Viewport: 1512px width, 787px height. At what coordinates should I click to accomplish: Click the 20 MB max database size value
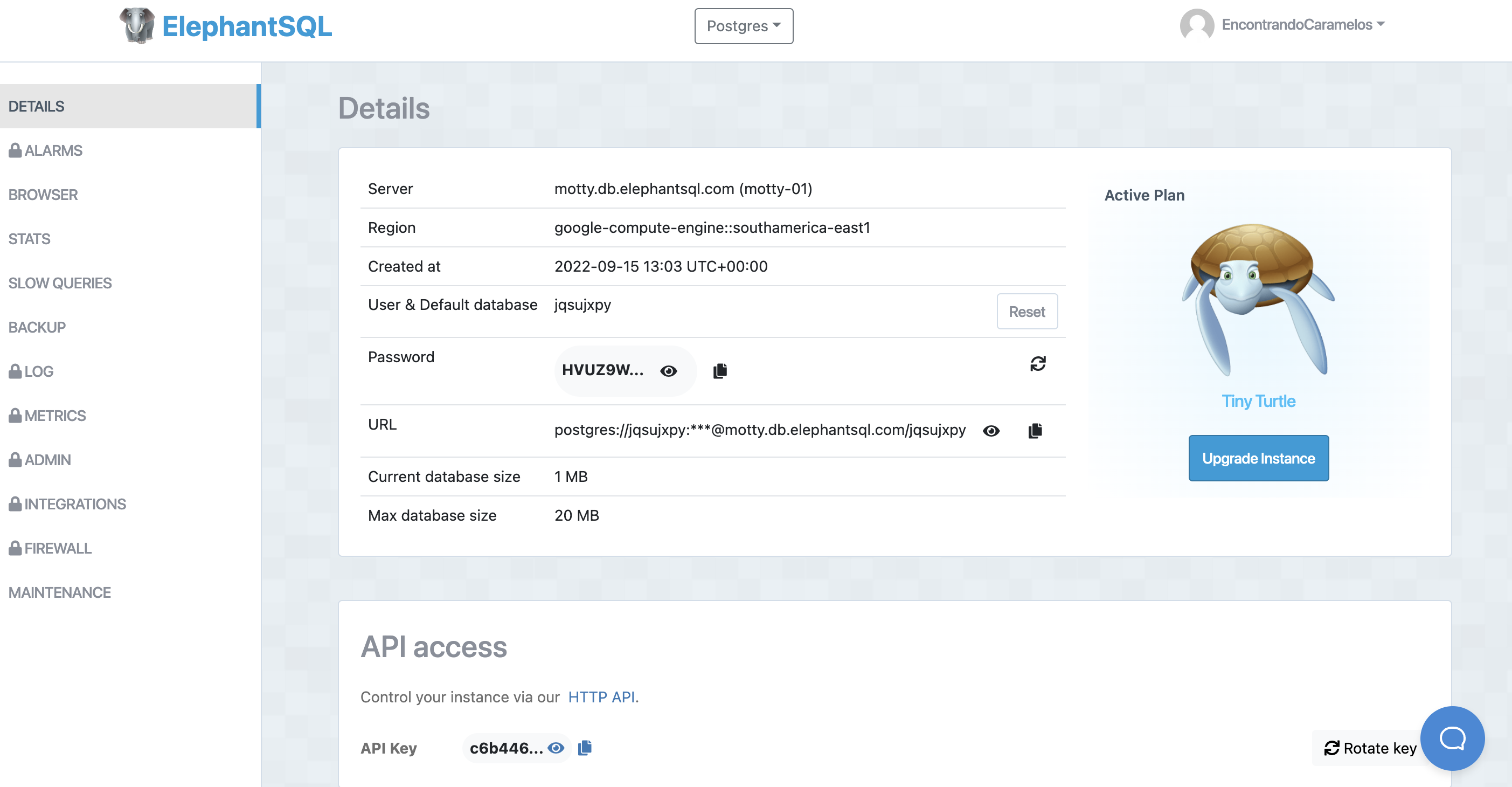[x=577, y=515]
